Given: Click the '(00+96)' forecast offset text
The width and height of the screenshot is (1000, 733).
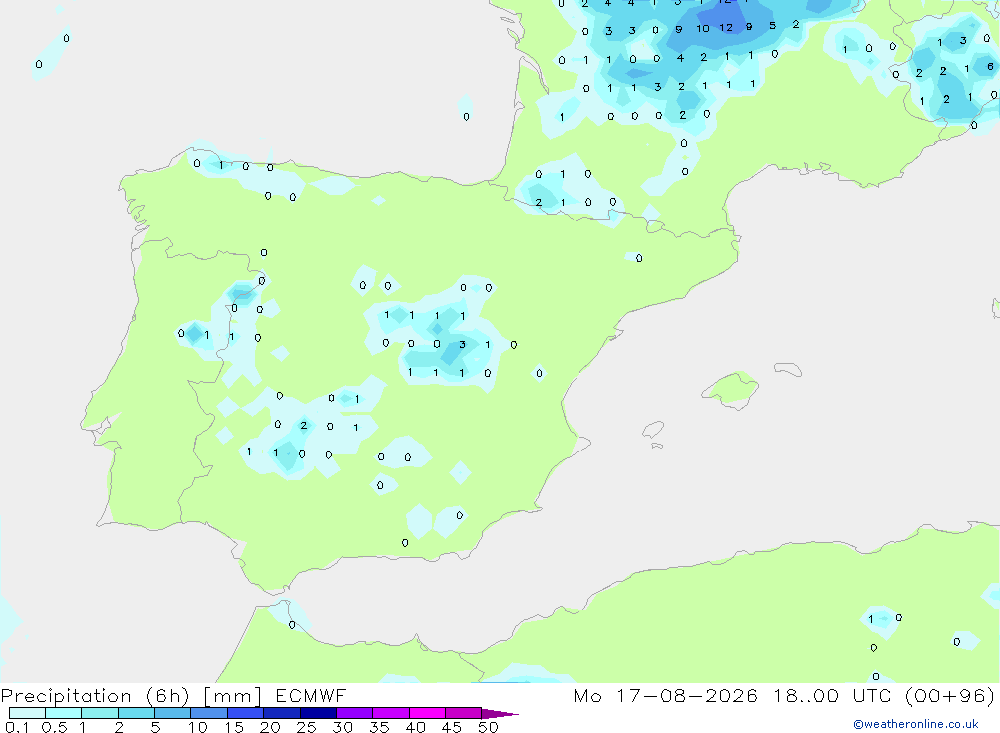Looking at the screenshot, I should [x=950, y=696].
